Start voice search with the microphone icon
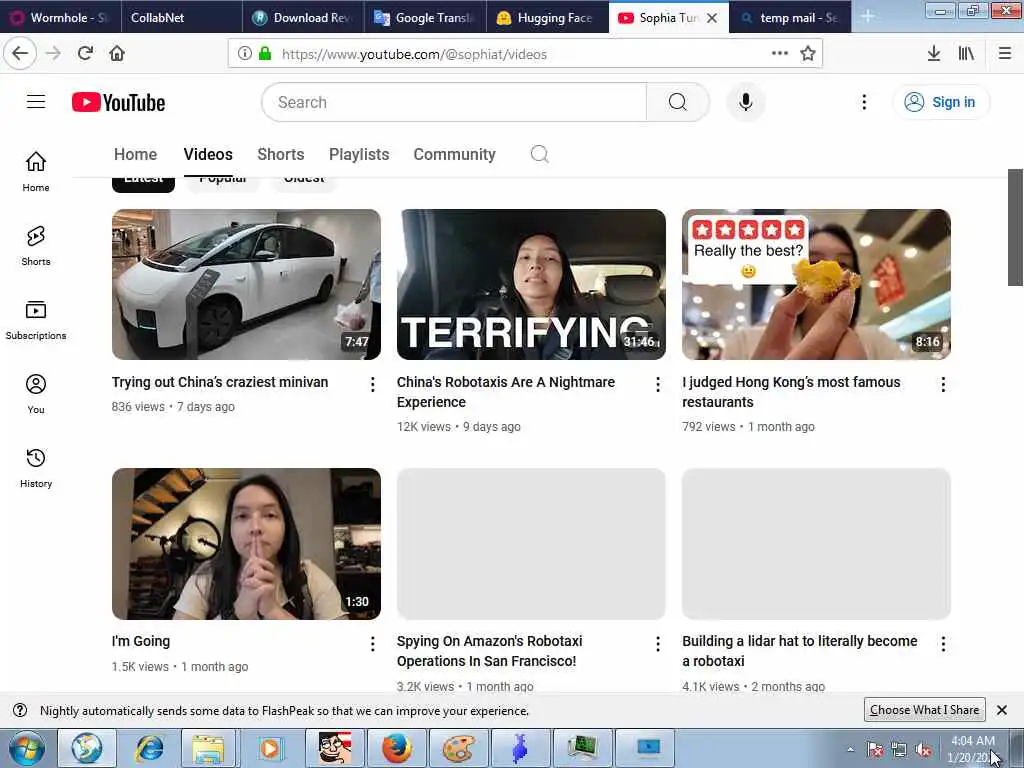Viewport: 1024px width, 768px height. pos(745,102)
